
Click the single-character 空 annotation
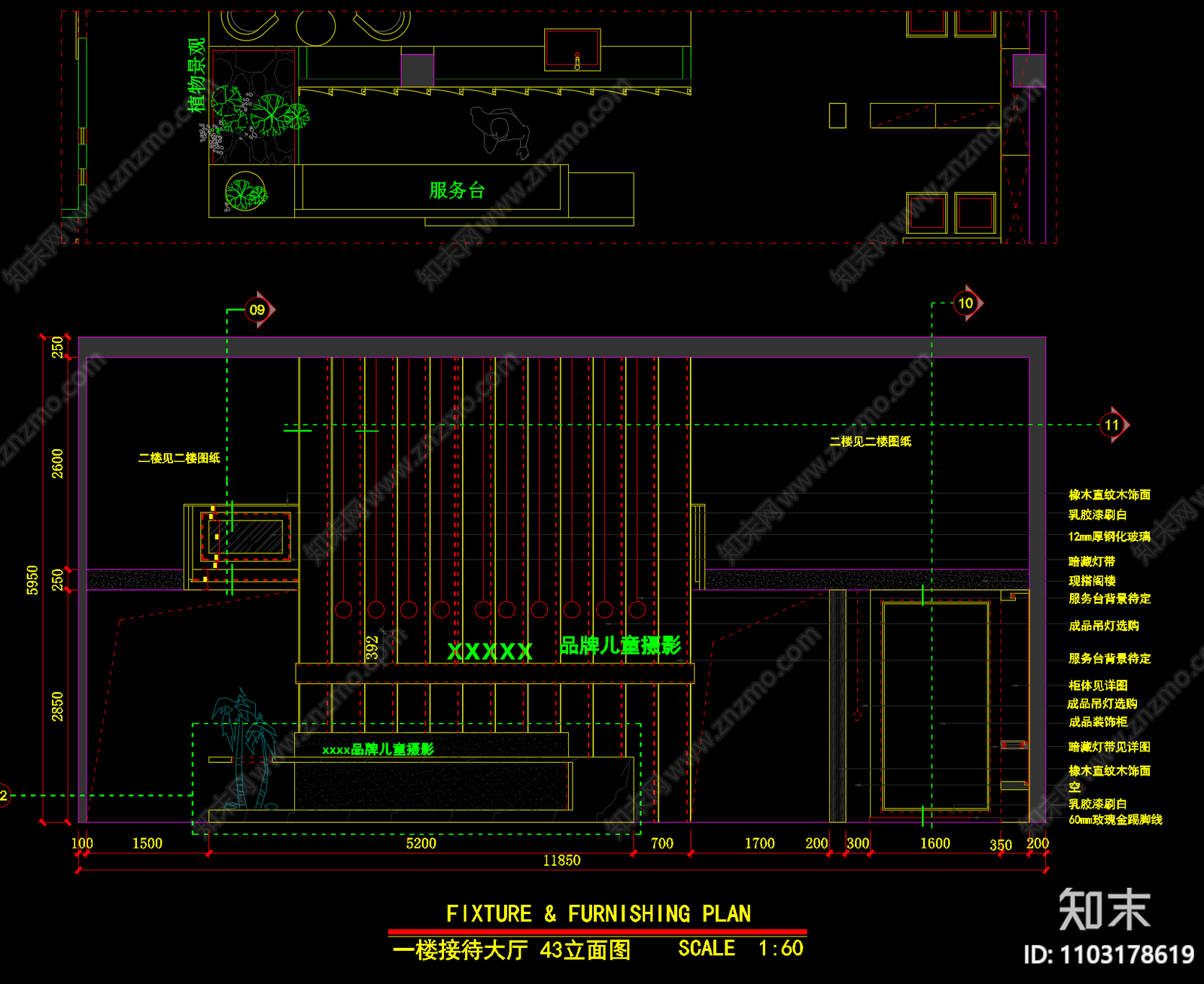click(1075, 787)
